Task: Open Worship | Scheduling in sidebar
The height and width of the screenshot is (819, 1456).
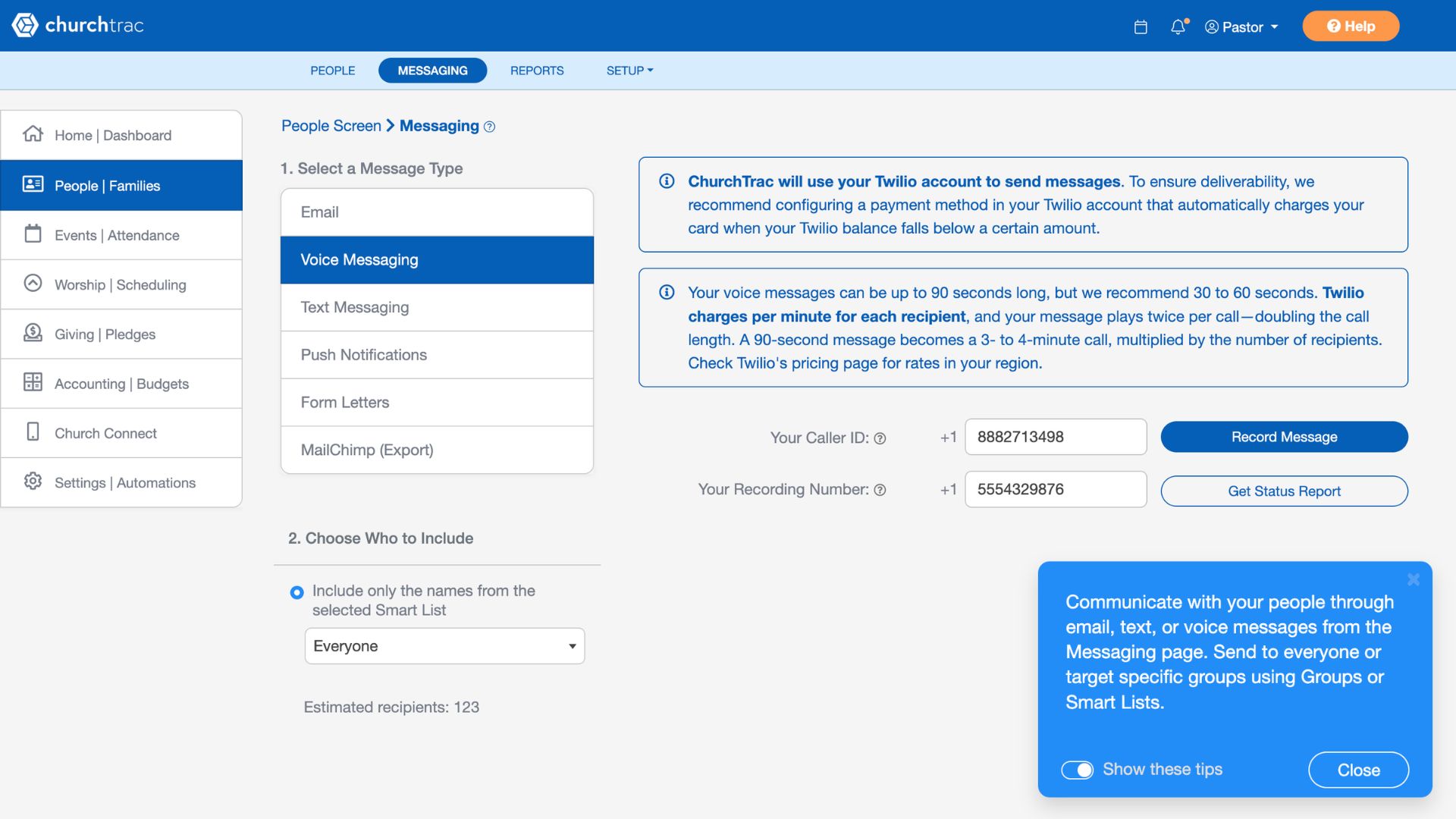Action: click(121, 284)
